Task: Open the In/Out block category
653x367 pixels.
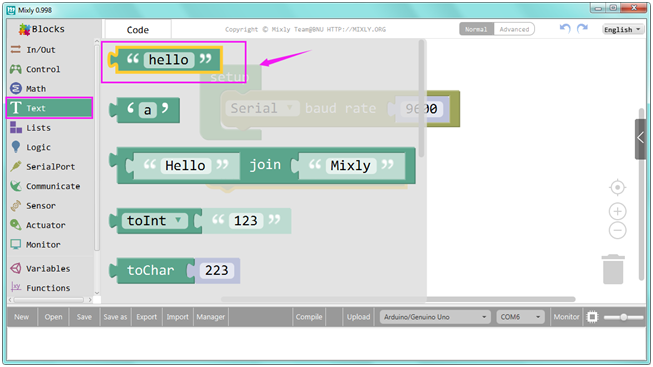Action: [49, 50]
